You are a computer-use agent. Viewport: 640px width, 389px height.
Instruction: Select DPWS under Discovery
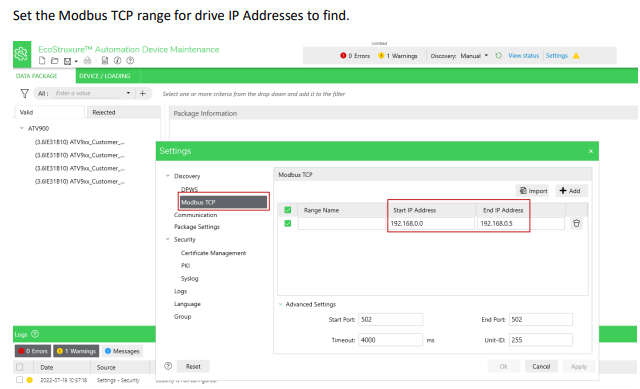tap(189, 189)
